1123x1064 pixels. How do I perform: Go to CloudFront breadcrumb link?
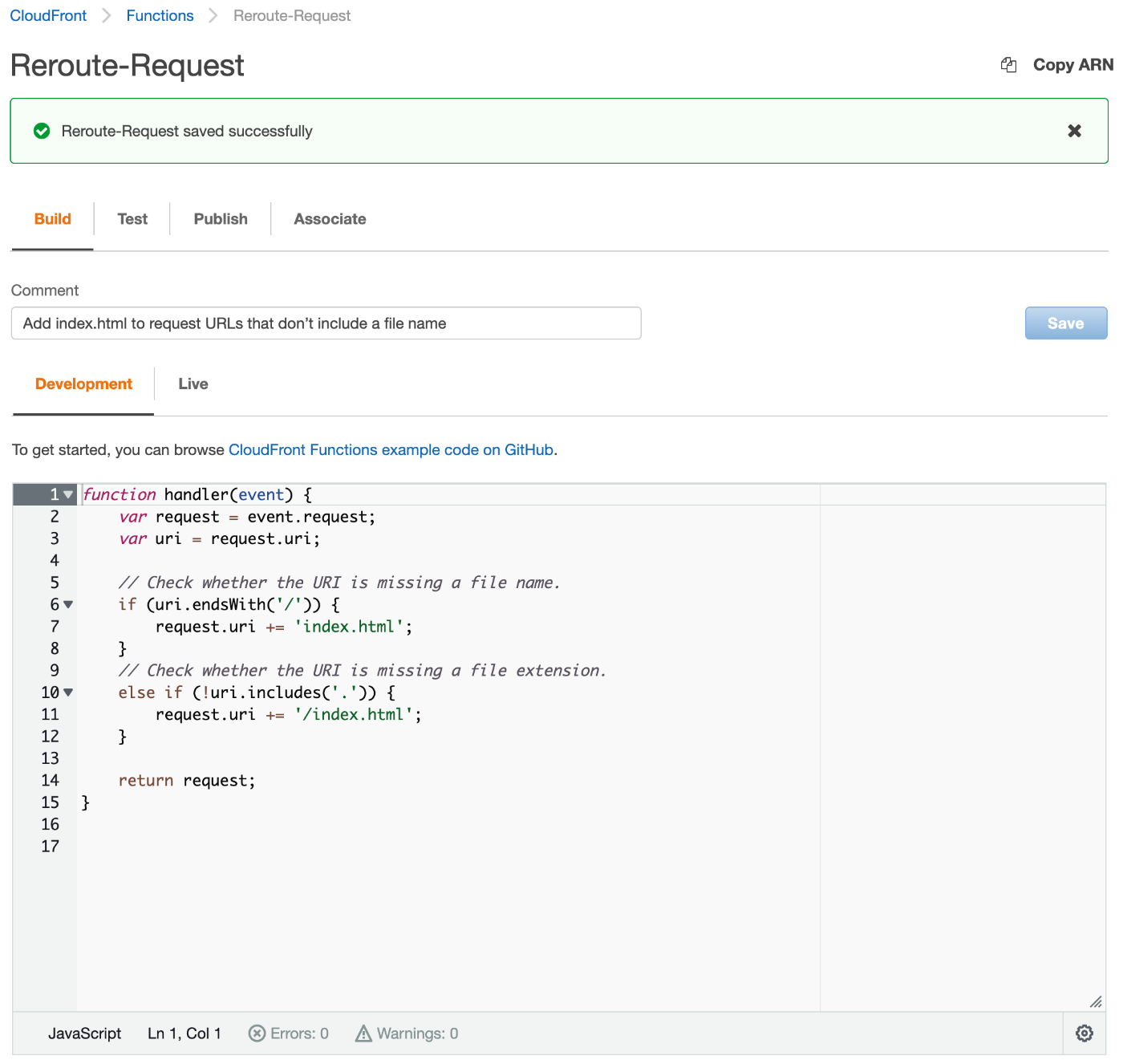[x=48, y=16]
